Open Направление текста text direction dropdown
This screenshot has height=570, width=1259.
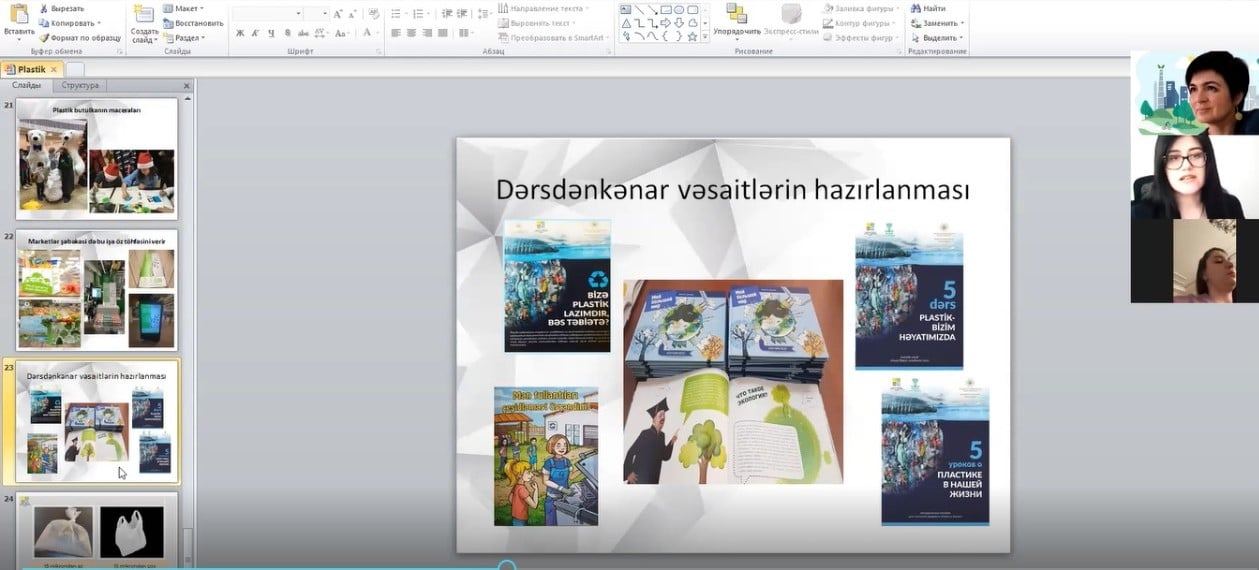pos(544,8)
